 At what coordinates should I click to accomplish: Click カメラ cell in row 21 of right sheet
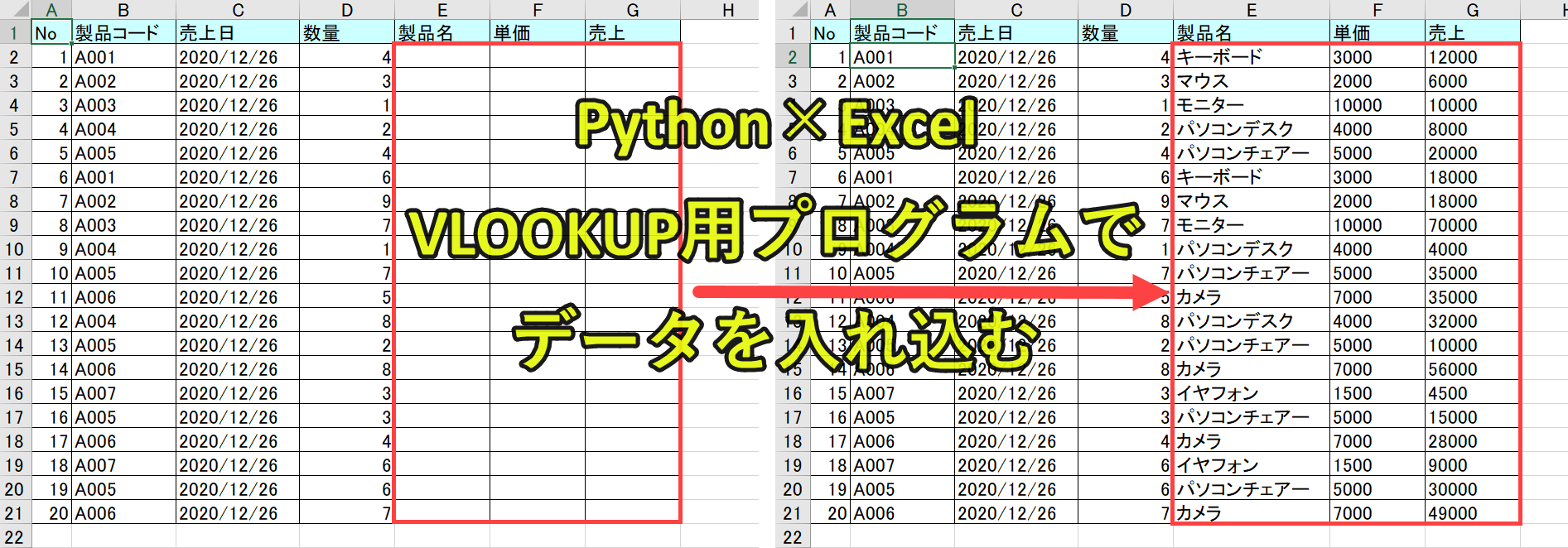pos(1252,513)
